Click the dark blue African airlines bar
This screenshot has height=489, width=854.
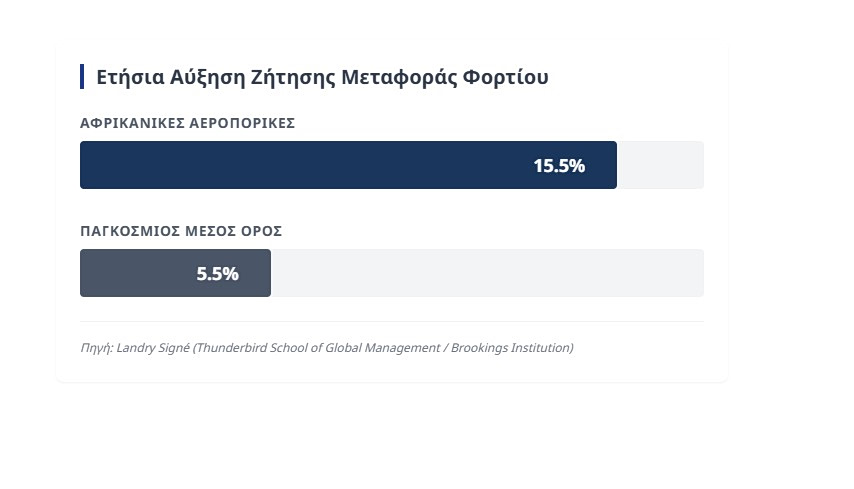[x=300, y=165]
